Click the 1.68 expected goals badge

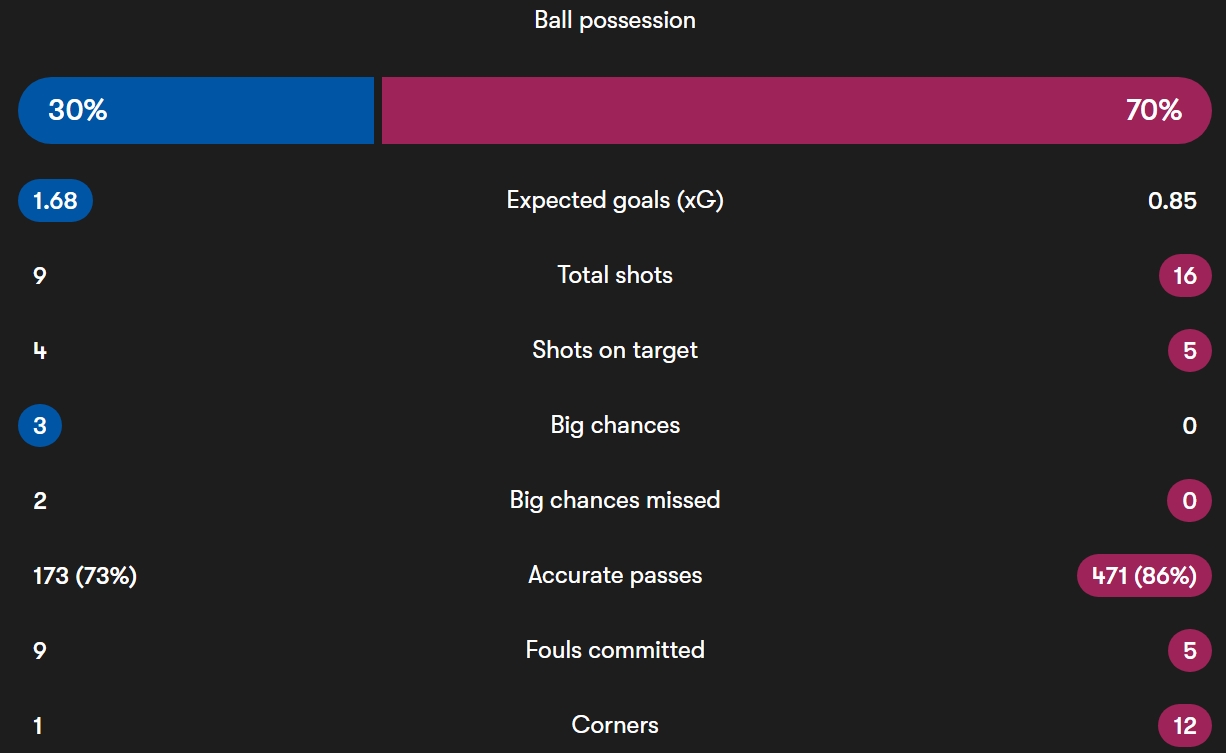tap(55, 201)
